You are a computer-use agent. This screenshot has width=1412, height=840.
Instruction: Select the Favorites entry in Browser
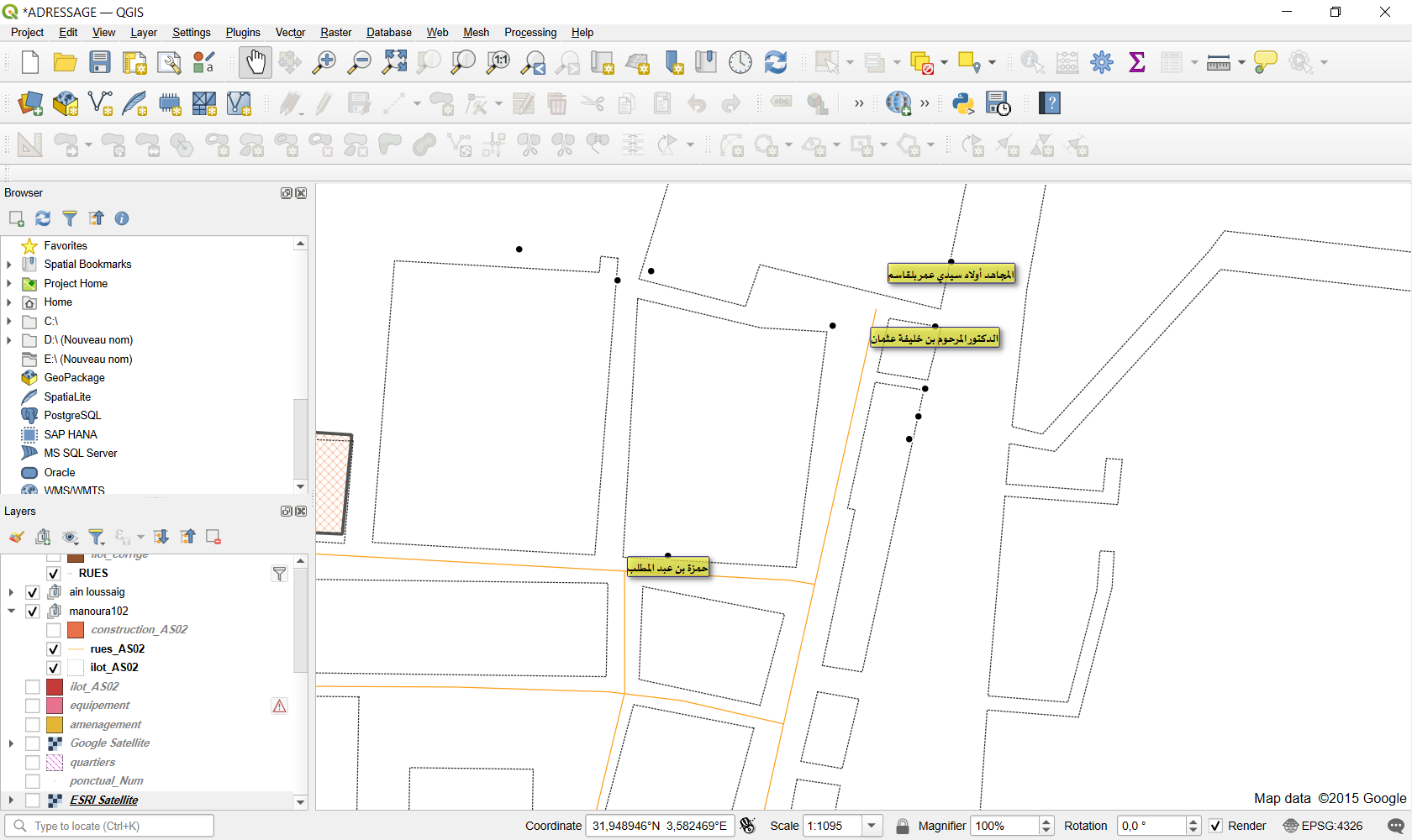pyautogui.click(x=66, y=246)
